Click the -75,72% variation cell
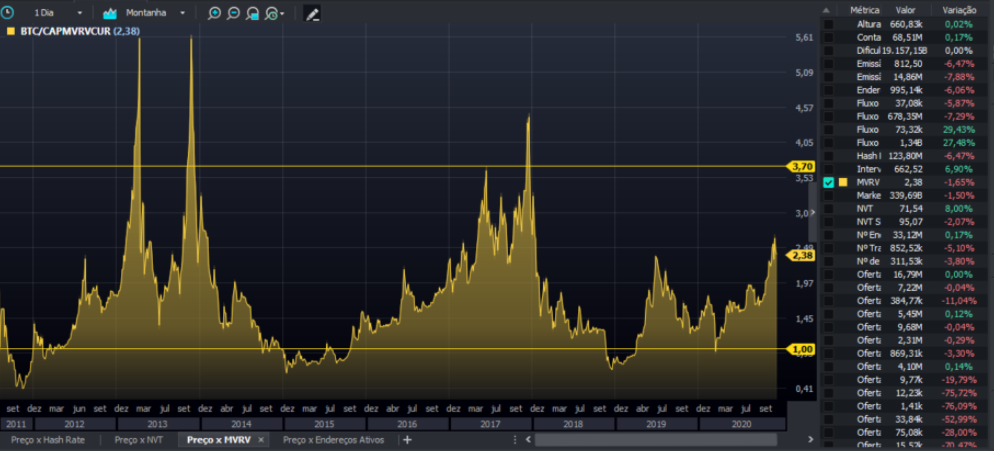994x451 pixels. click(958, 393)
